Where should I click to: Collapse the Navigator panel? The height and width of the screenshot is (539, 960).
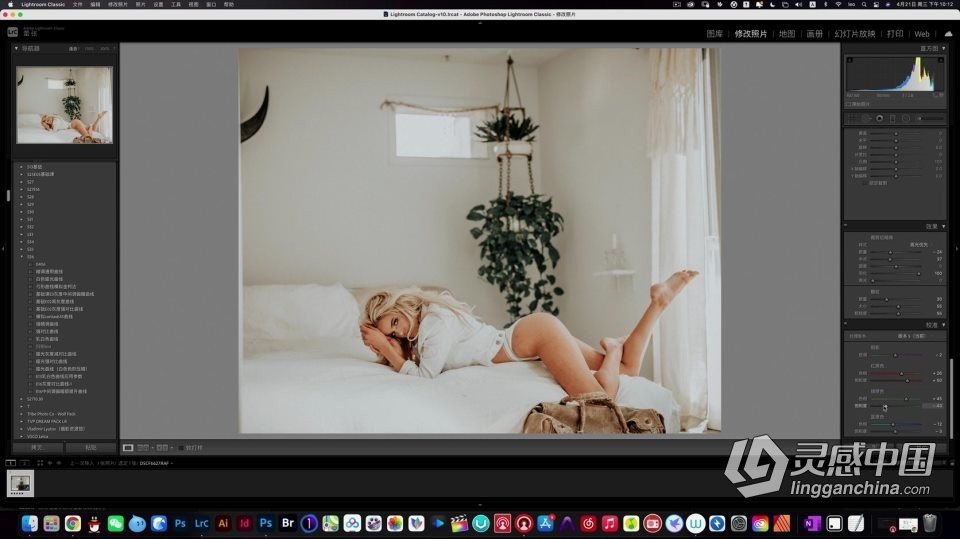click(x=16, y=48)
